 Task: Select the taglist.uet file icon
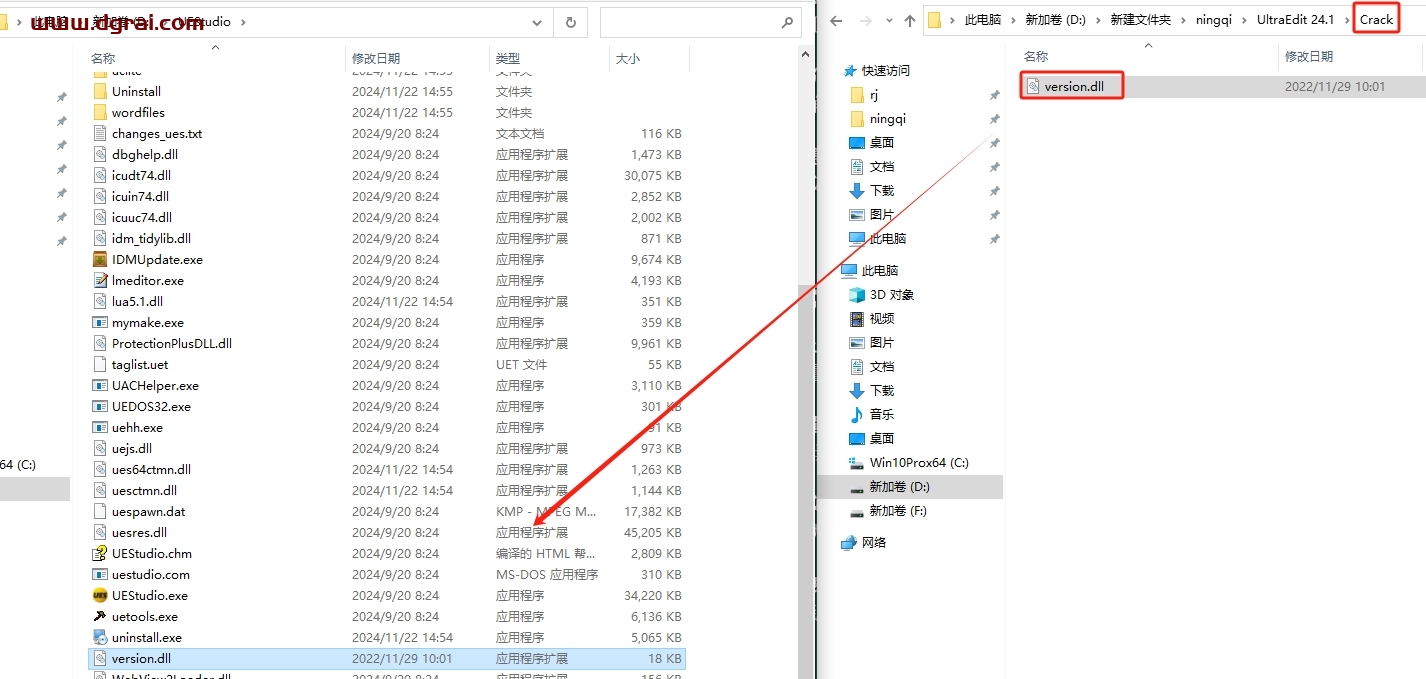99,364
